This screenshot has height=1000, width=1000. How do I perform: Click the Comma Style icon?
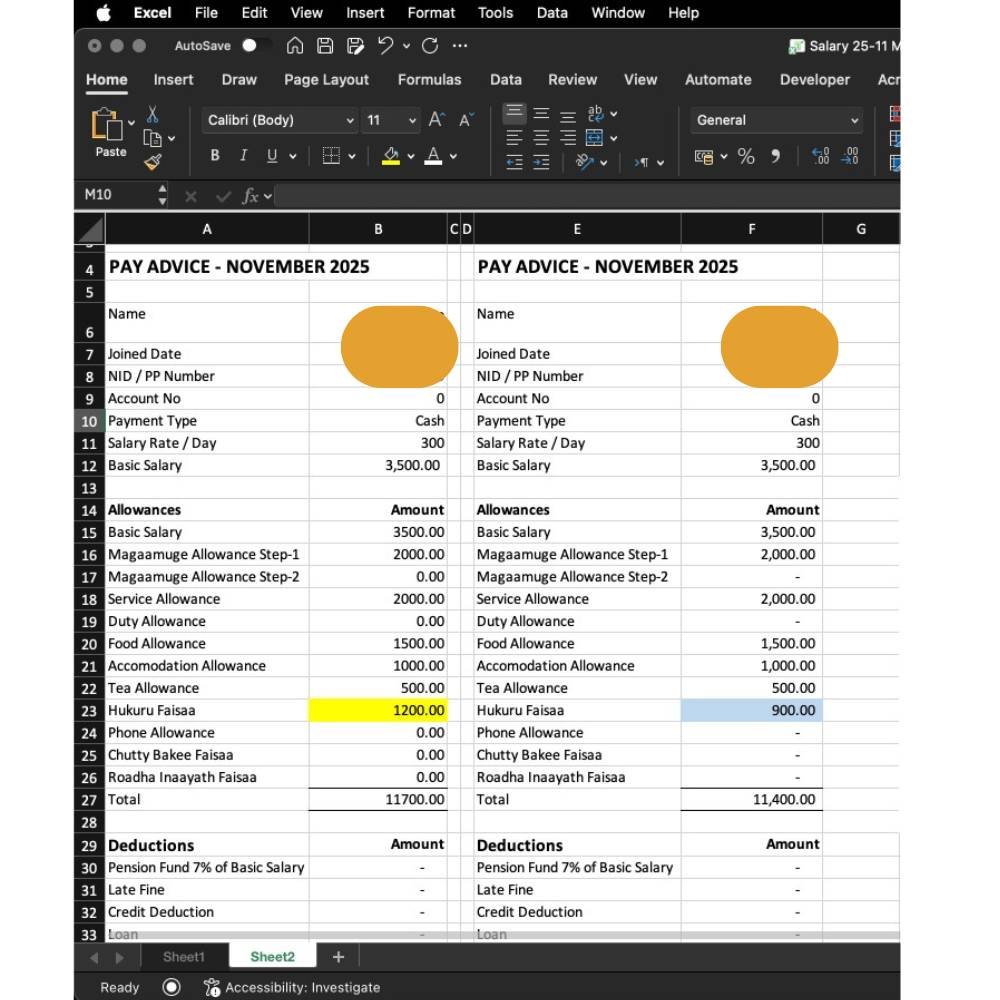[x=775, y=155]
